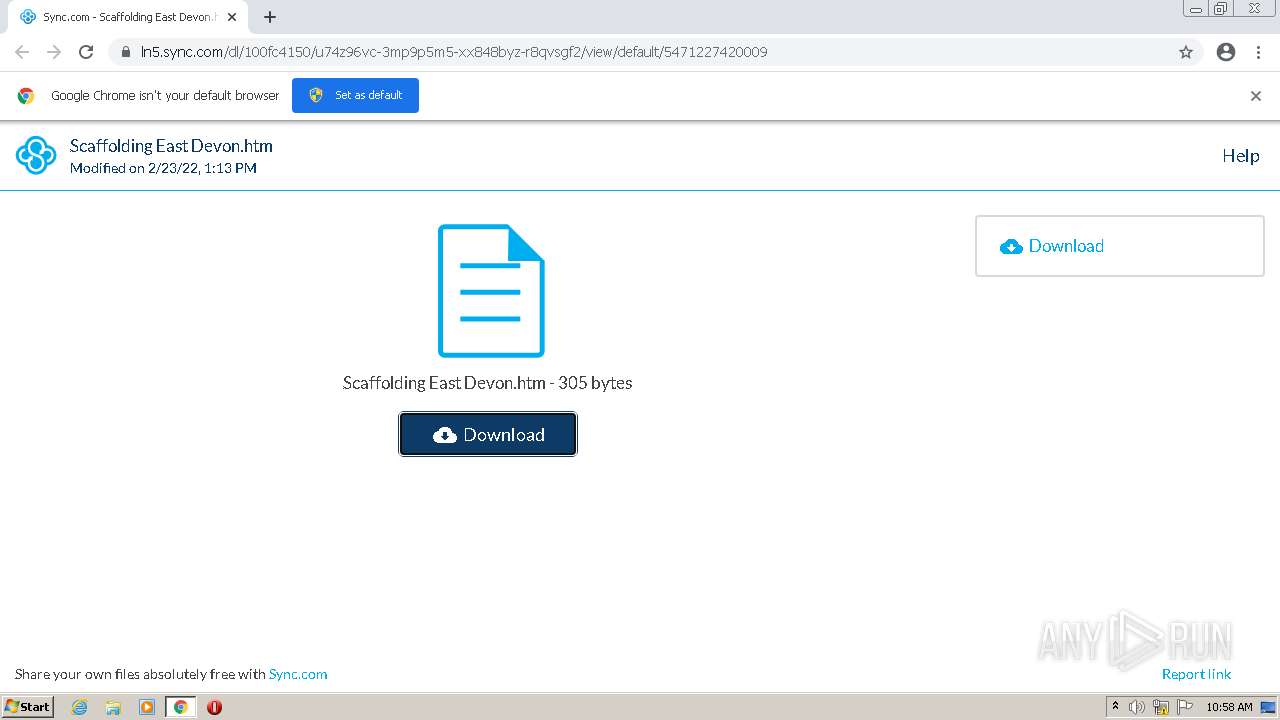
Task: Click the Show desktop button in the taskbar
Action: pyautogui.click(x=1270, y=707)
